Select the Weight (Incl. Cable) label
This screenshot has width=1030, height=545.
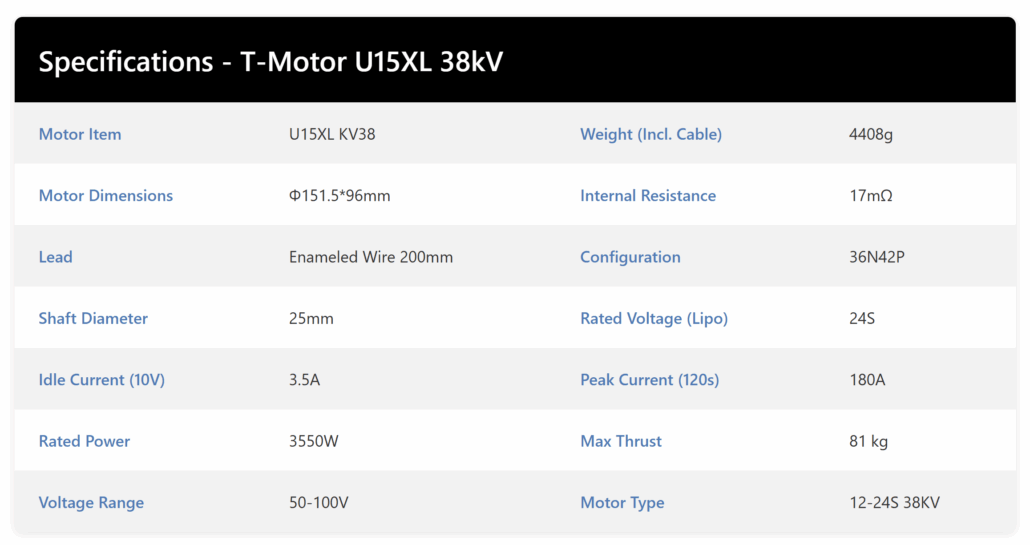pos(651,134)
